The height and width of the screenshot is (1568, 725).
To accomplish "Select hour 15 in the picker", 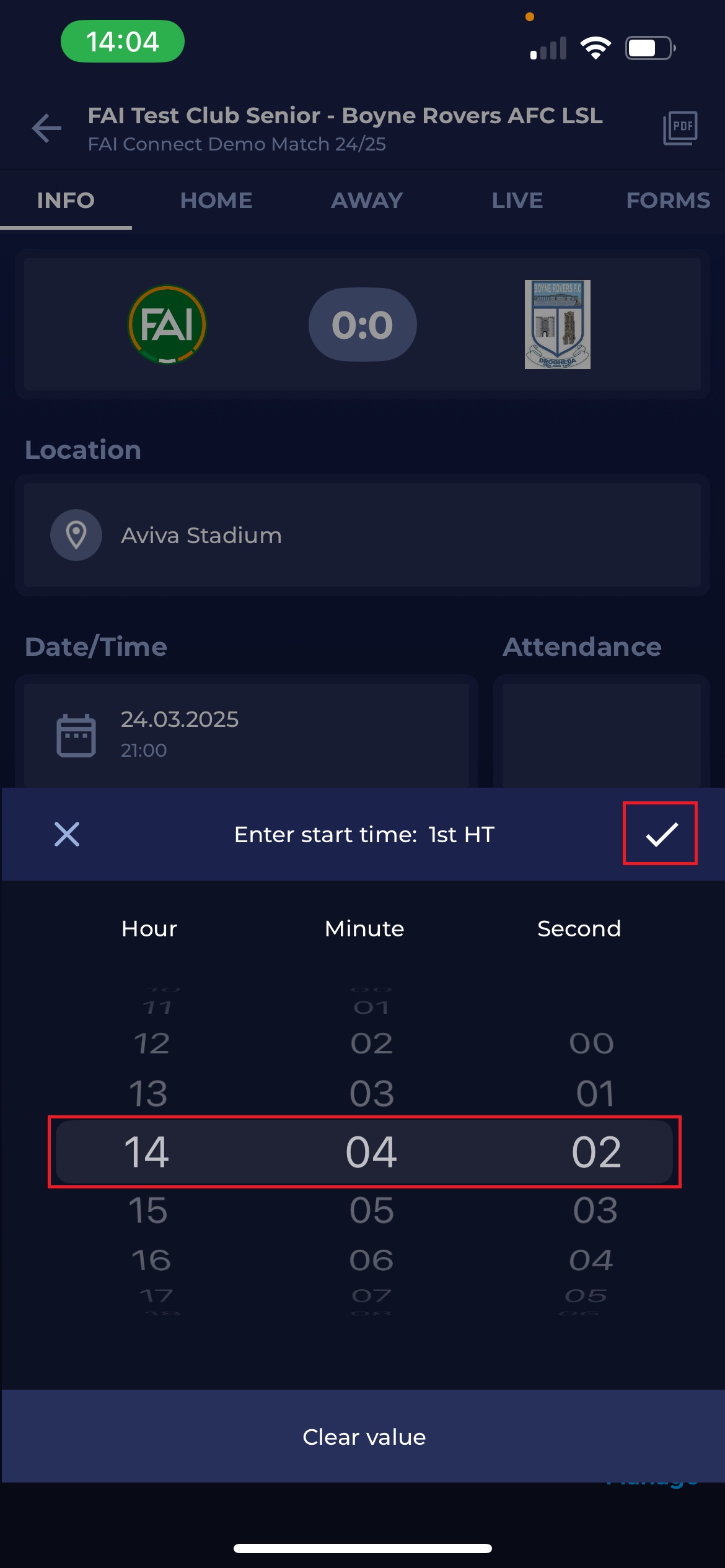I will [148, 1209].
